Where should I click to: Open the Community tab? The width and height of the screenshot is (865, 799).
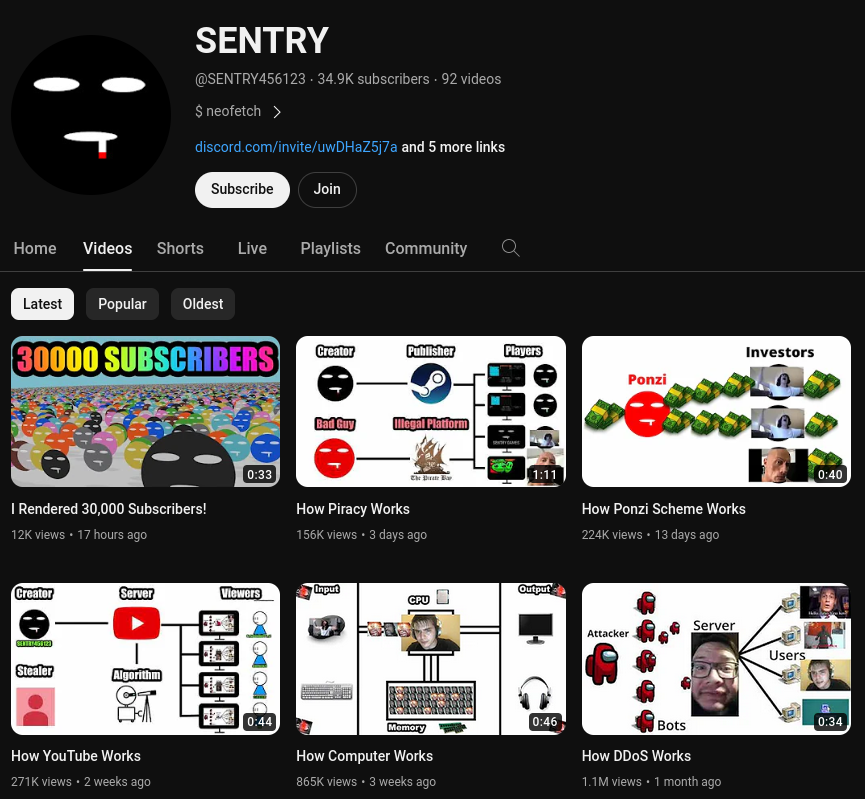[x=426, y=248]
